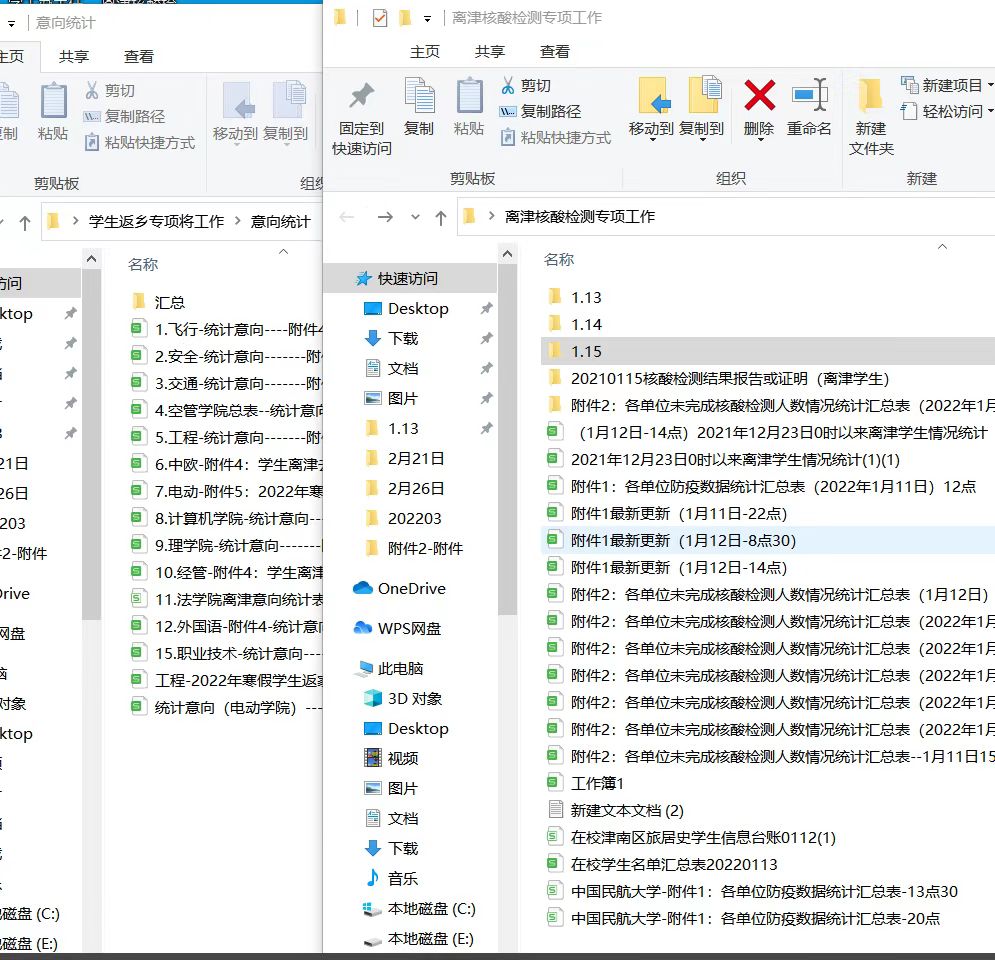995x960 pixels.
Task: Click the Forward arrow in the right window
Action: tap(385, 217)
